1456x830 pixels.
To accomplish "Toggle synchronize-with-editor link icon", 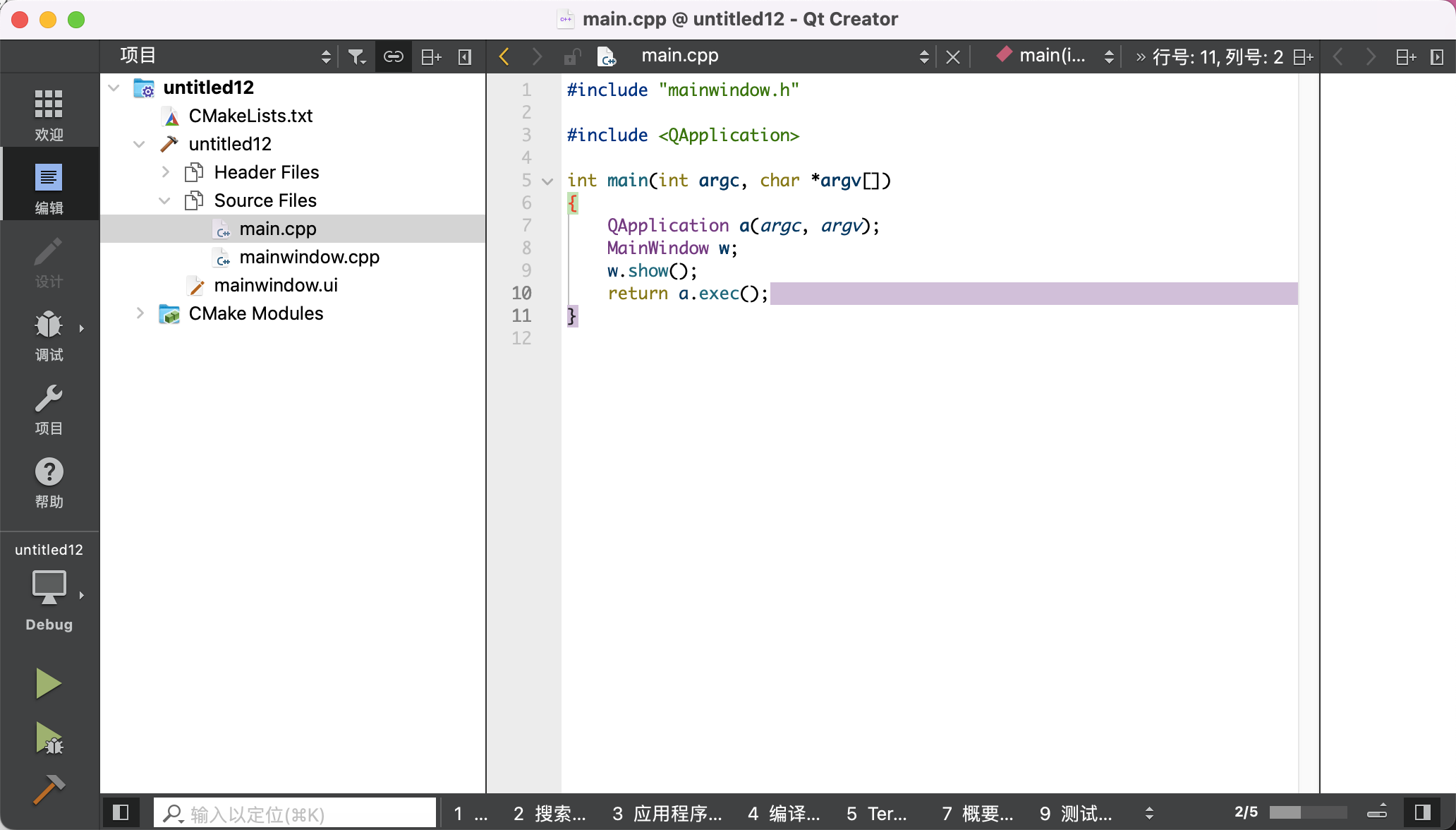I will (393, 56).
